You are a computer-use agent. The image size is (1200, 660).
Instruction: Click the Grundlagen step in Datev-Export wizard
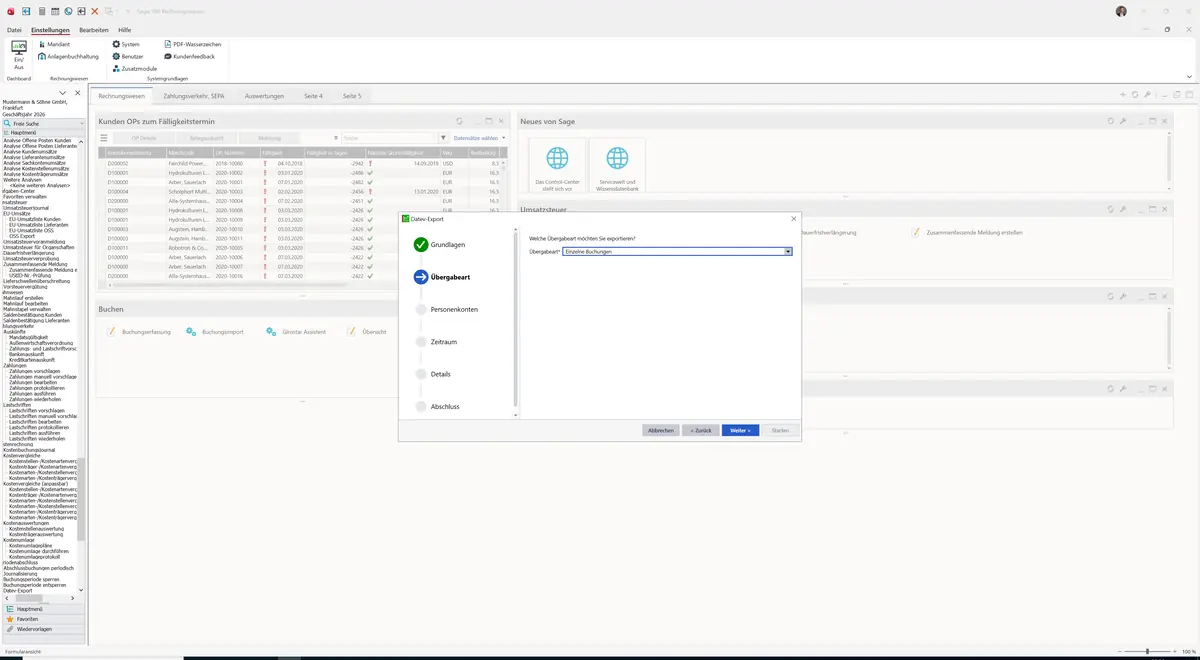(x=439, y=244)
